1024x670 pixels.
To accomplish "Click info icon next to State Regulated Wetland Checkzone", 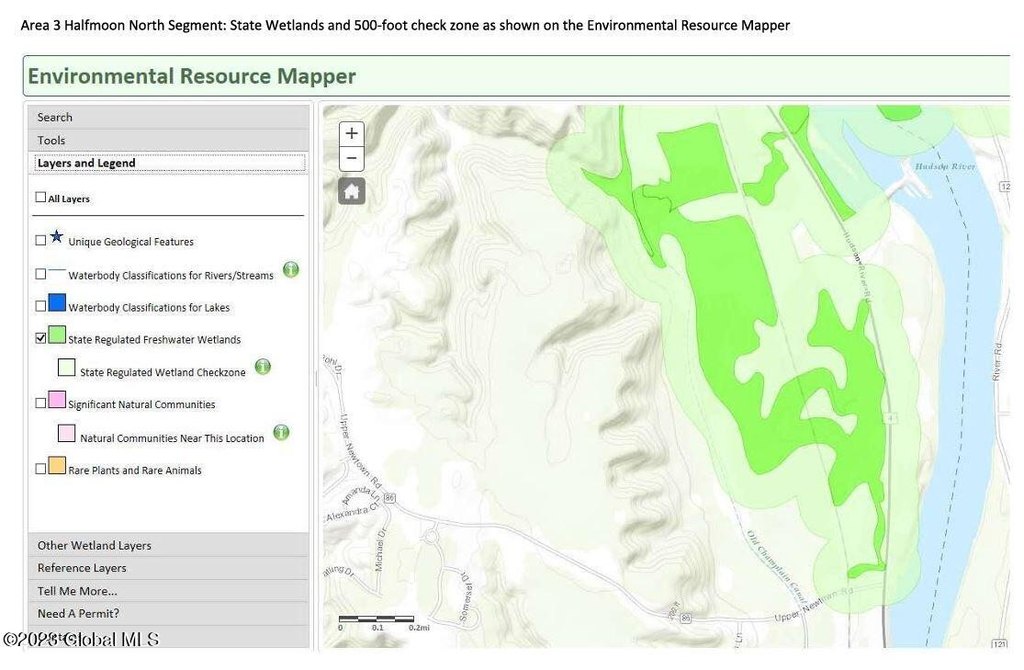I will [x=263, y=367].
